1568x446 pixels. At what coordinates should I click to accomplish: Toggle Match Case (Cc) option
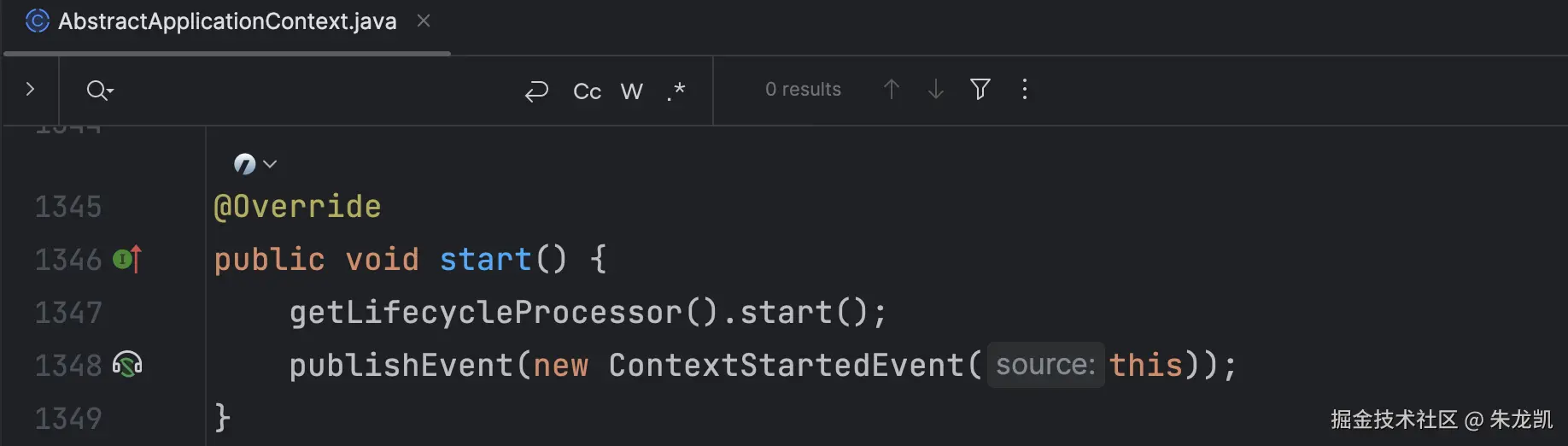[x=587, y=91]
